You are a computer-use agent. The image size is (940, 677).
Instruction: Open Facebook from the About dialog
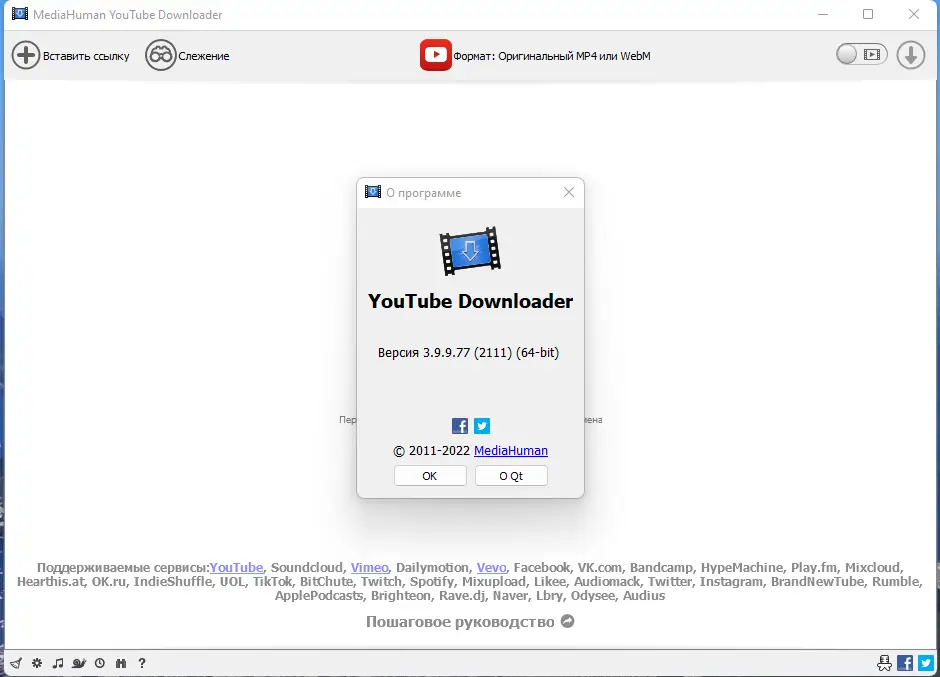pos(459,425)
